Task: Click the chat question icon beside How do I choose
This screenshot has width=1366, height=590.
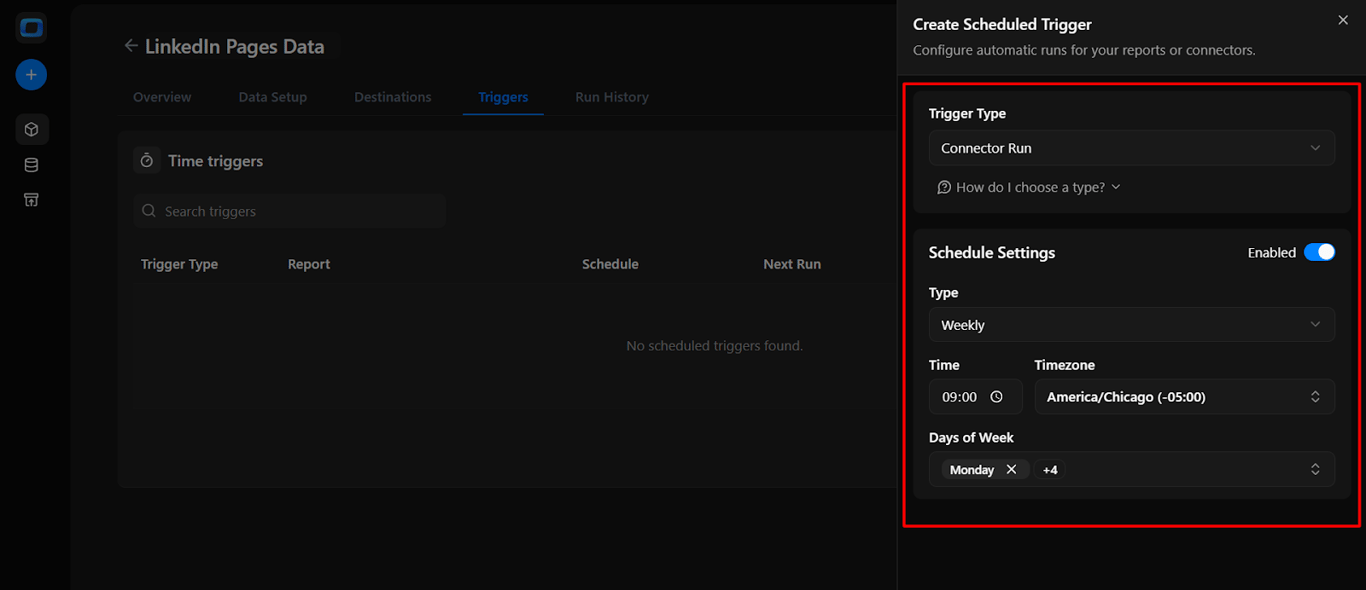Action: (x=944, y=187)
